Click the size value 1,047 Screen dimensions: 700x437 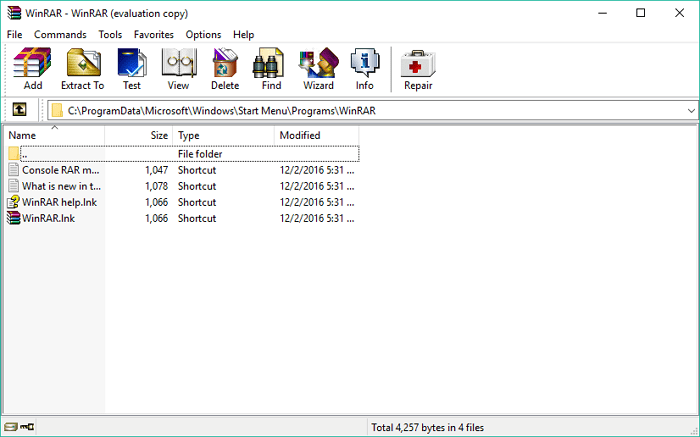coord(157,170)
